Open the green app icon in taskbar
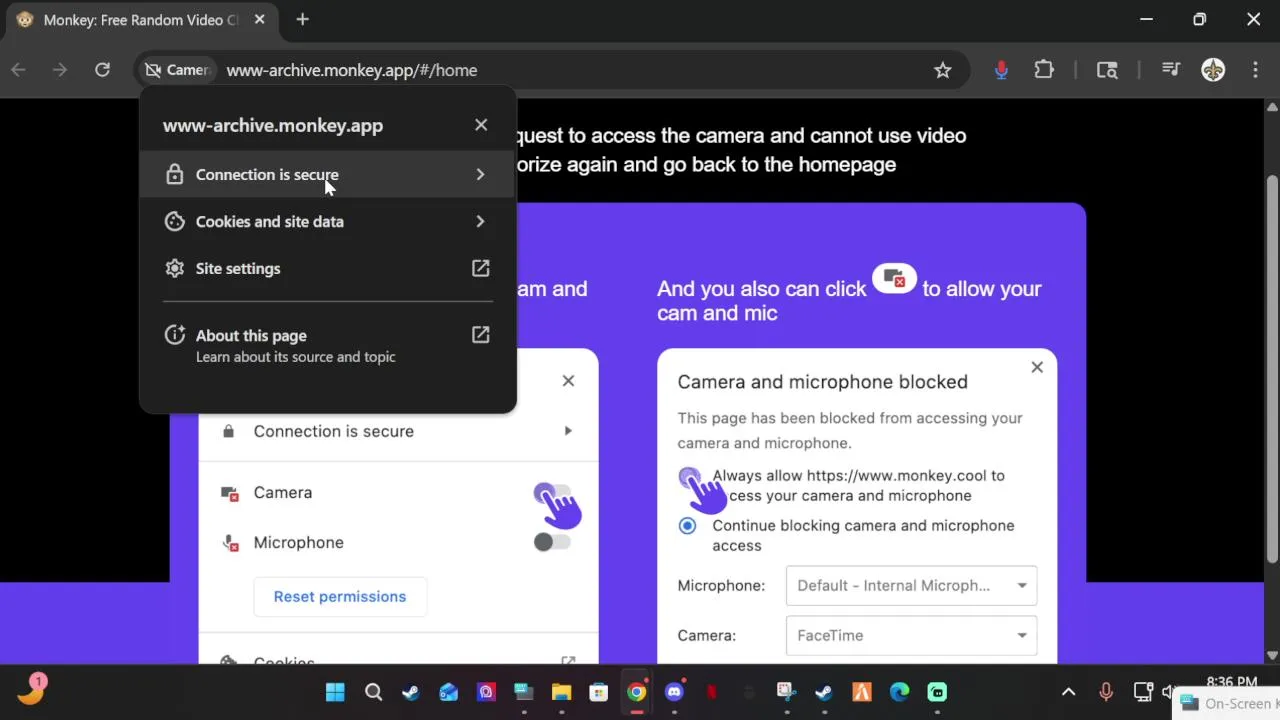1280x720 pixels. pos(937,692)
